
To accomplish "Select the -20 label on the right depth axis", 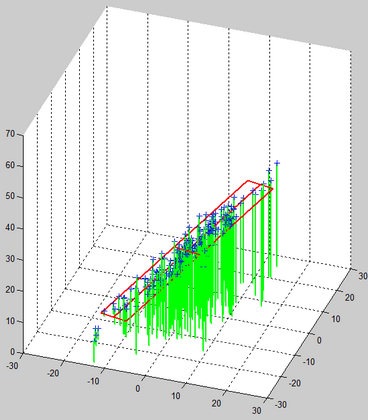I will 294,383.
